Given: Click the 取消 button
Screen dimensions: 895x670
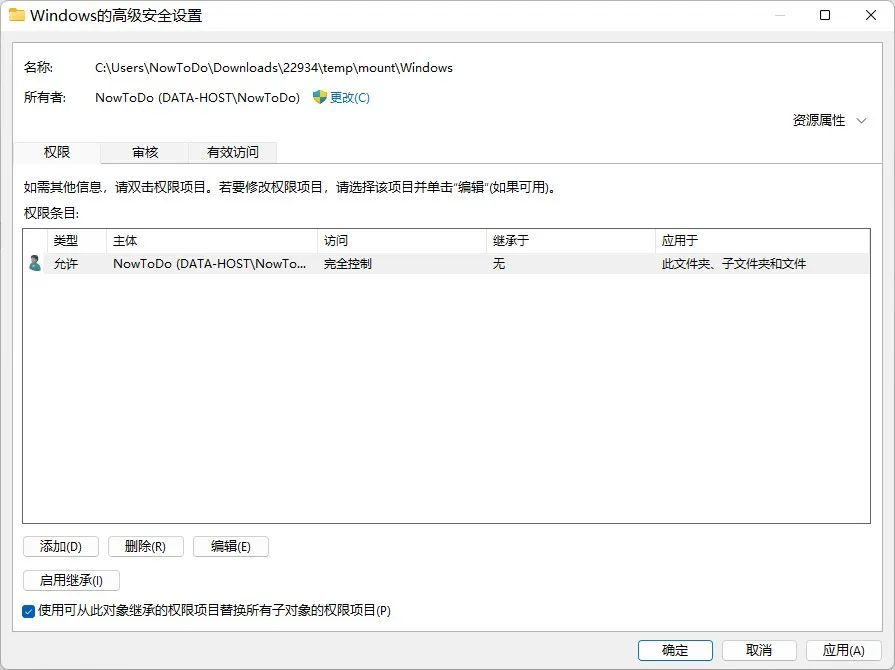Looking at the screenshot, I should (759, 650).
